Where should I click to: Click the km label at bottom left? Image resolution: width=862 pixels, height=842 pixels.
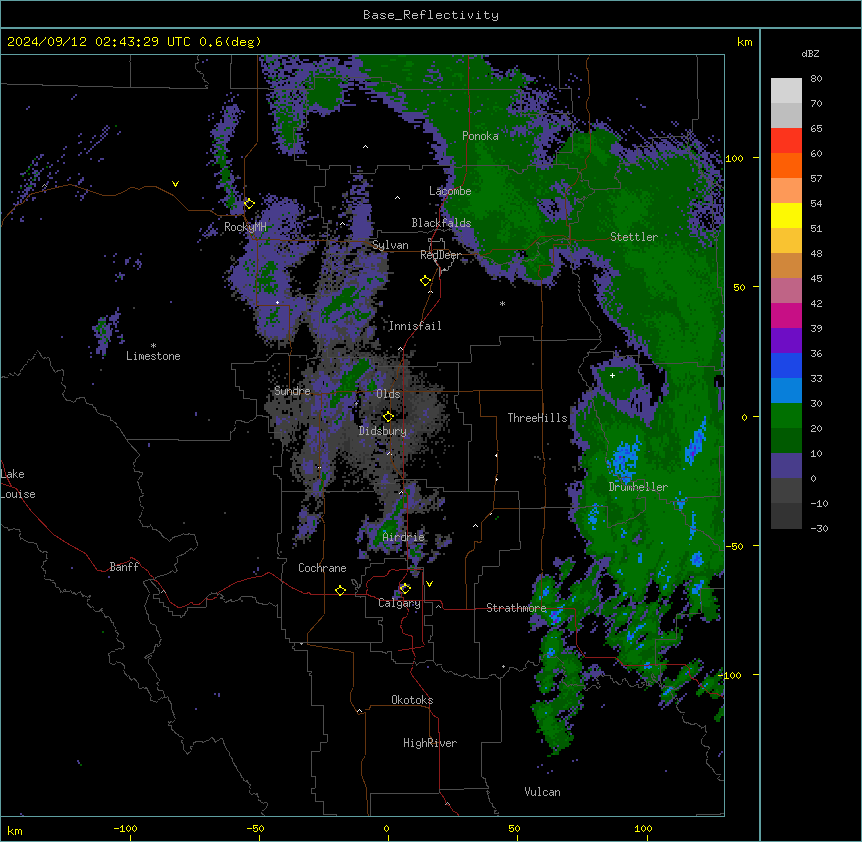click(15, 830)
